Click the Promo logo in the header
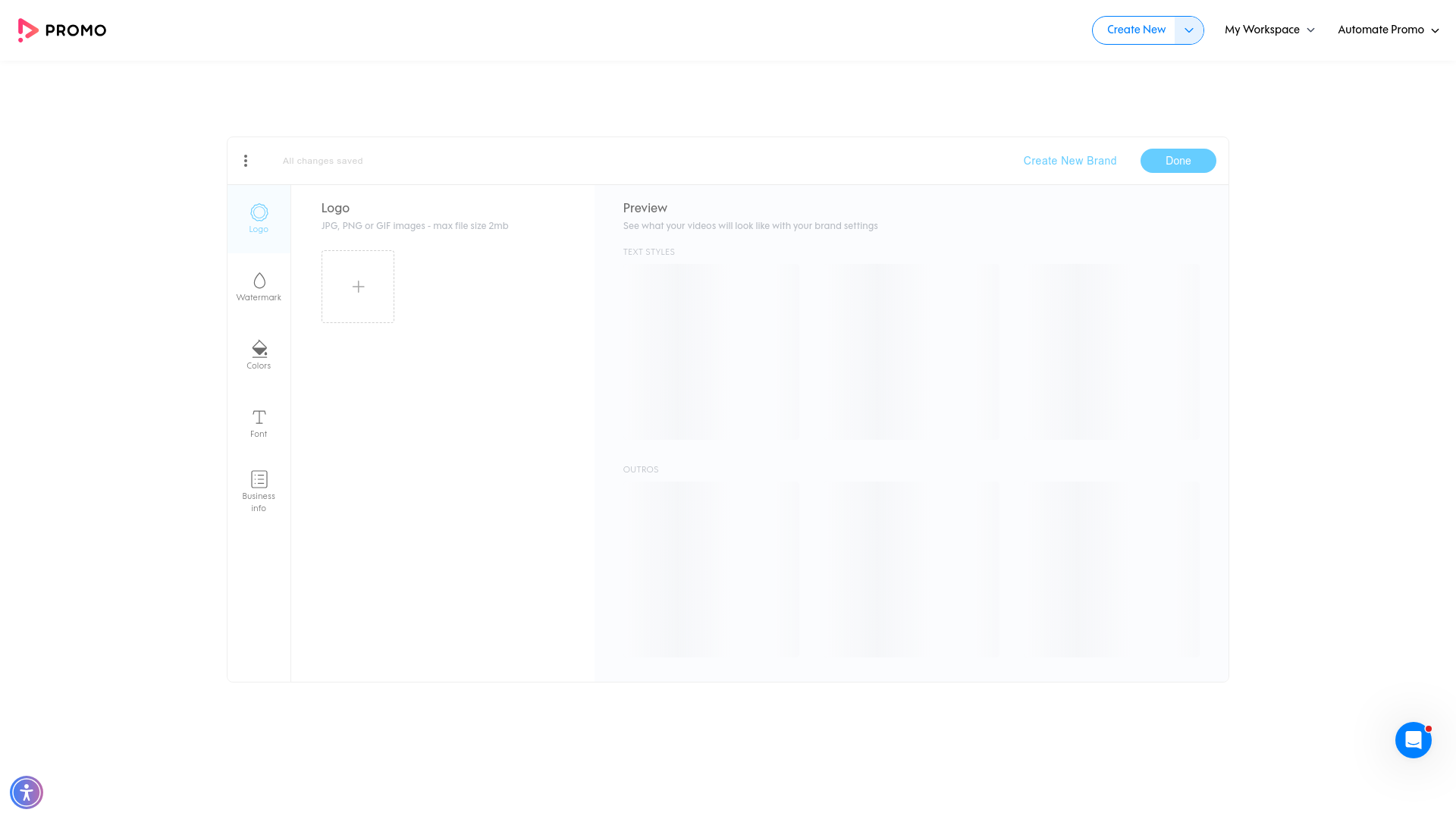This screenshot has height=819, width=1456. [x=62, y=30]
